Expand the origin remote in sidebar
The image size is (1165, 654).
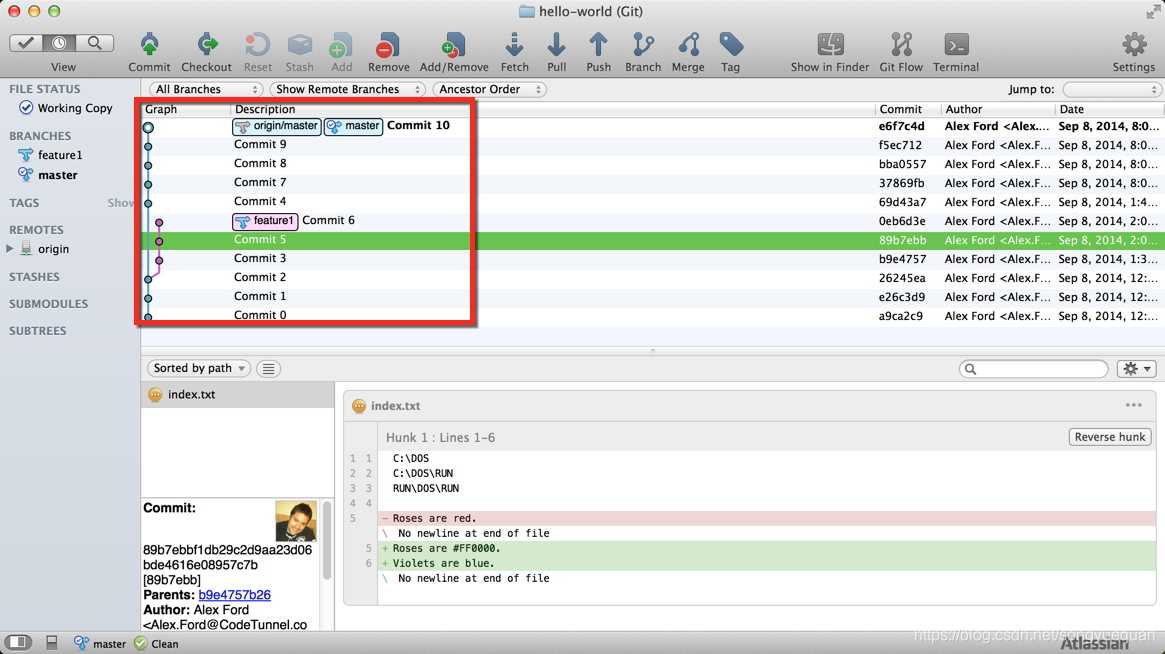(x=10, y=248)
